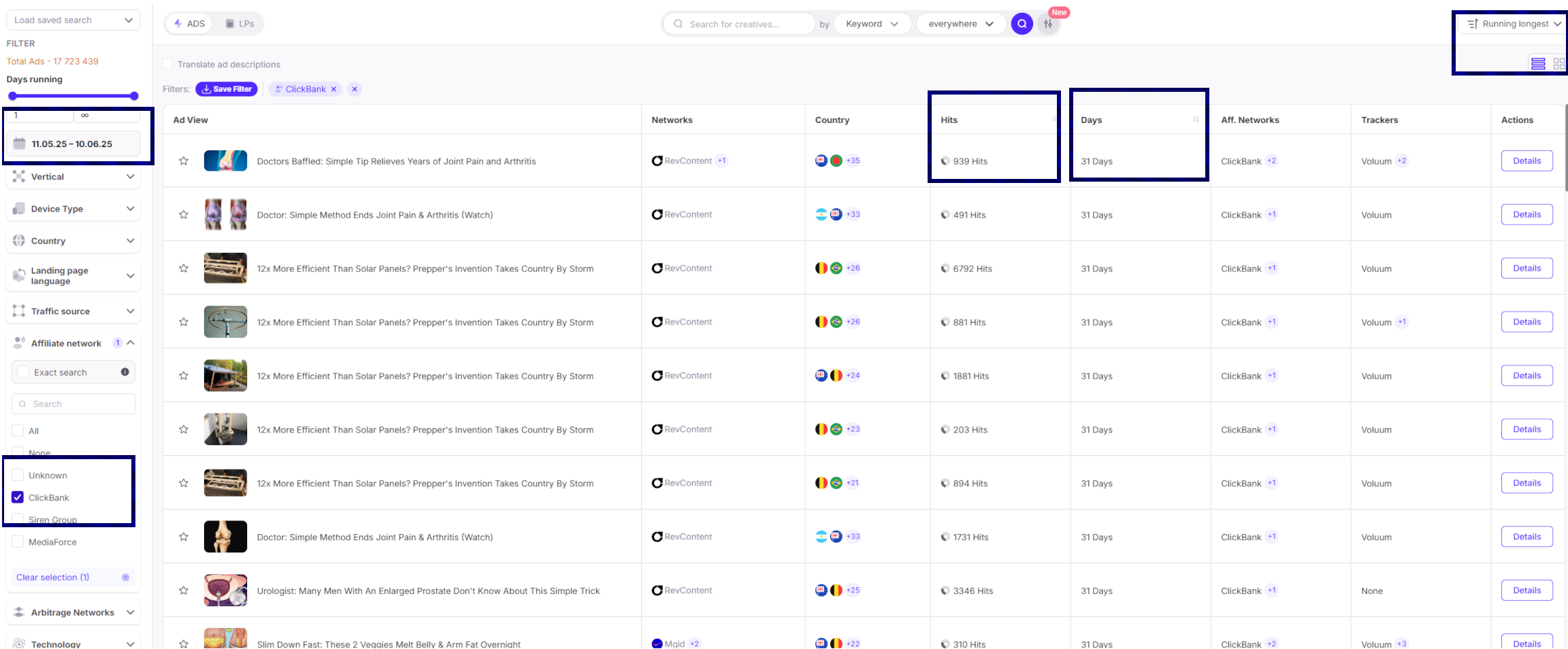Expand the Device Type filter
1568x649 pixels.
click(130, 209)
